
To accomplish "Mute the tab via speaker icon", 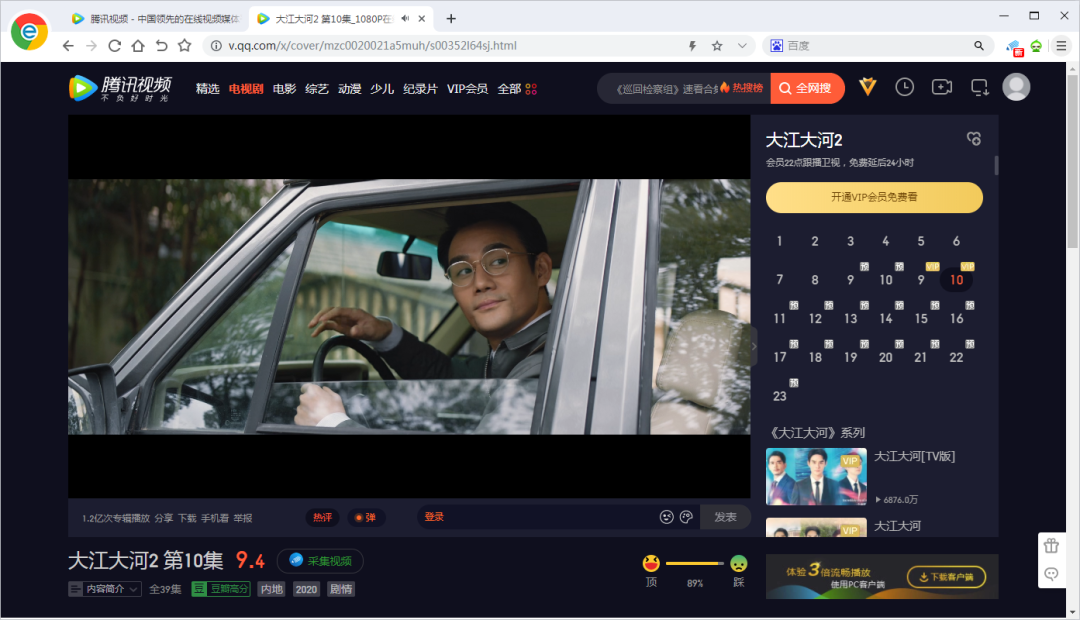I will pyautogui.click(x=406, y=19).
